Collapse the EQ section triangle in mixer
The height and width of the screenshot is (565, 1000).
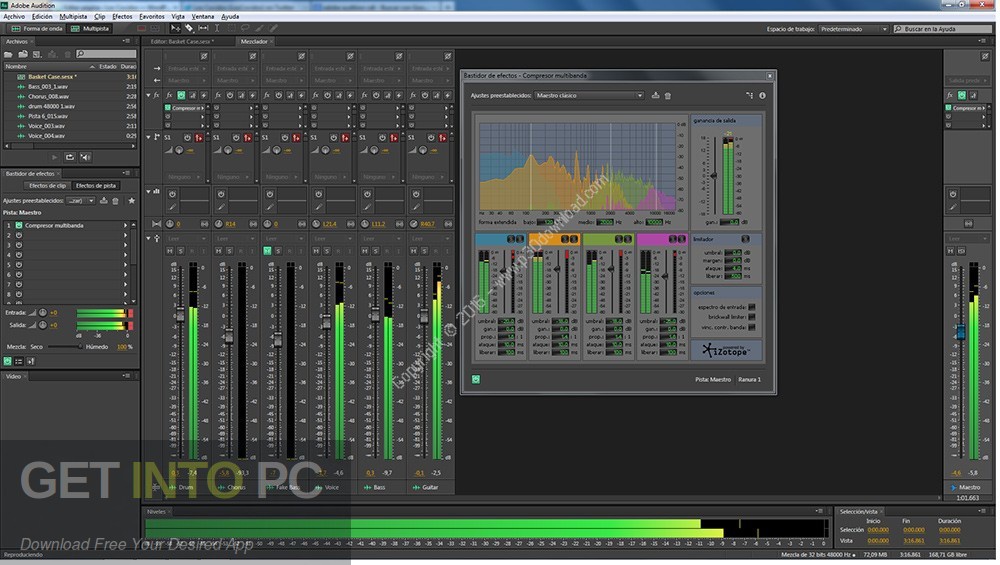[x=149, y=191]
